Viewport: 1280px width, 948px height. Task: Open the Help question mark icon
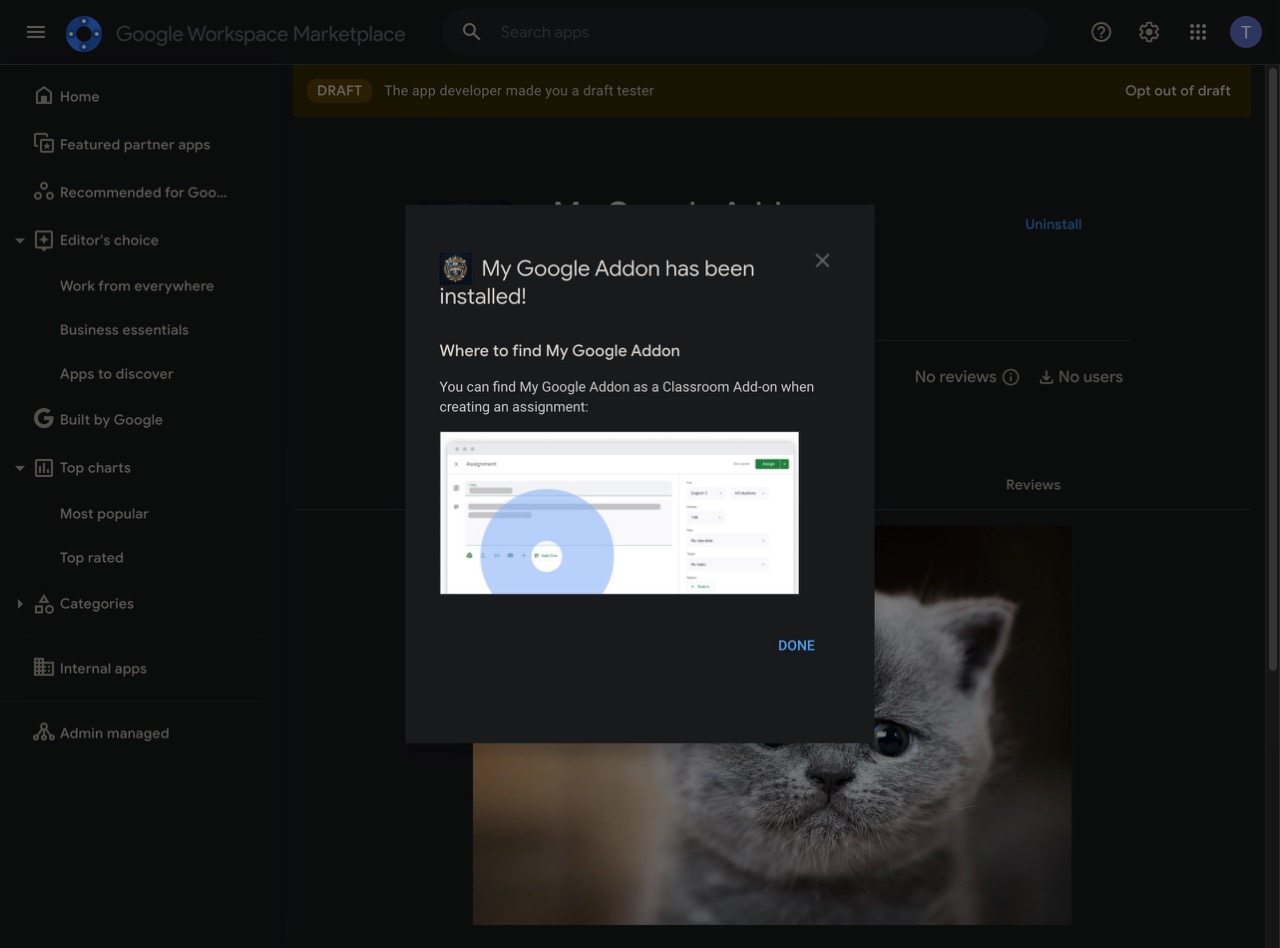point(1101,32)
